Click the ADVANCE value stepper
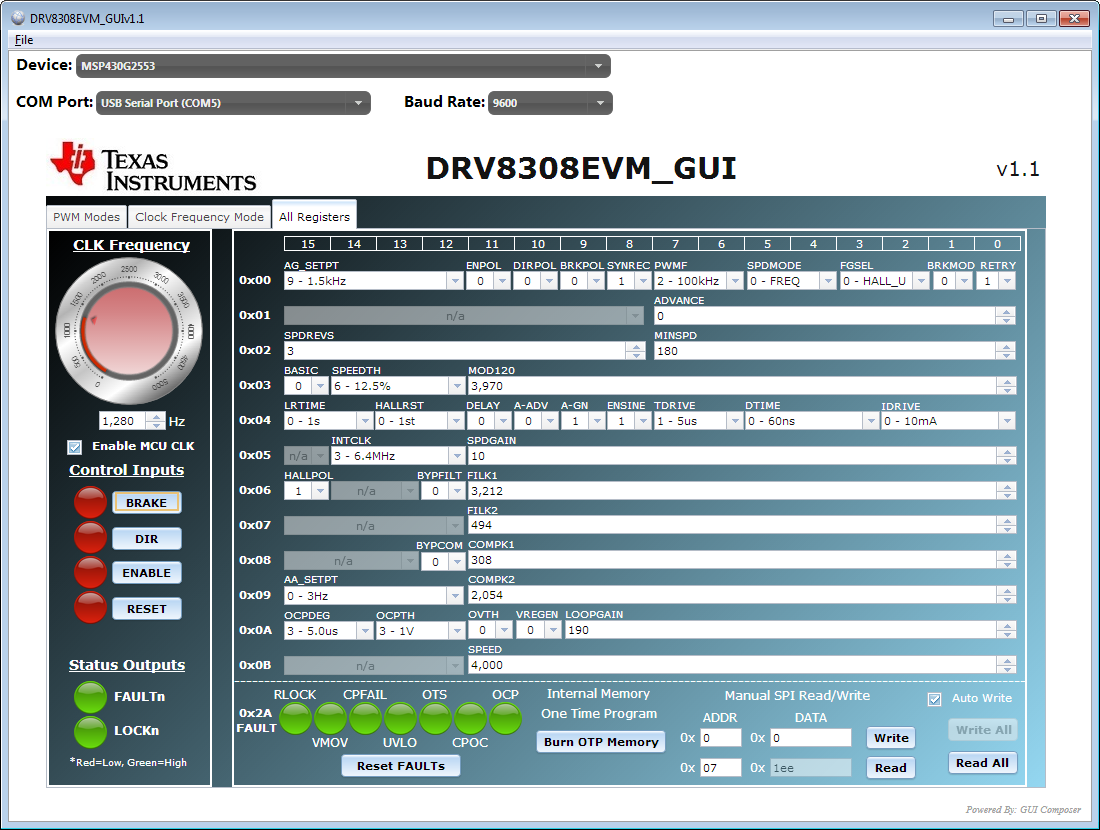The width and height of the screenshot is (1100, 830). (x=1006, y=316)
